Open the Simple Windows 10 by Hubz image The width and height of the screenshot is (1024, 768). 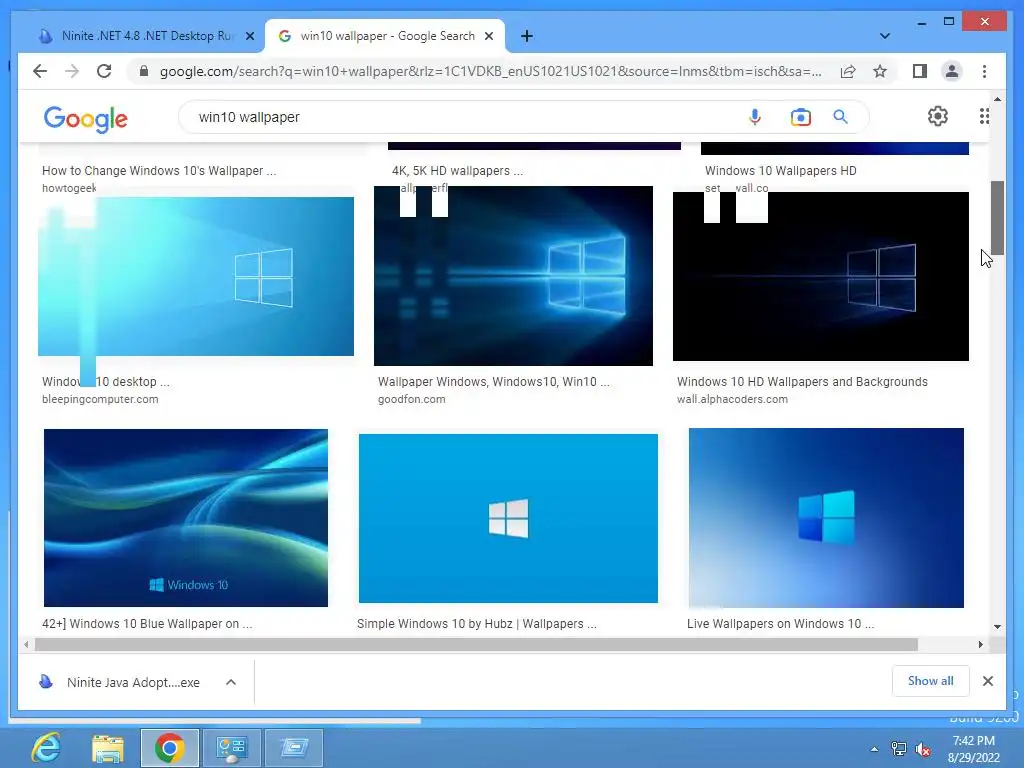[x=508, y=519]
